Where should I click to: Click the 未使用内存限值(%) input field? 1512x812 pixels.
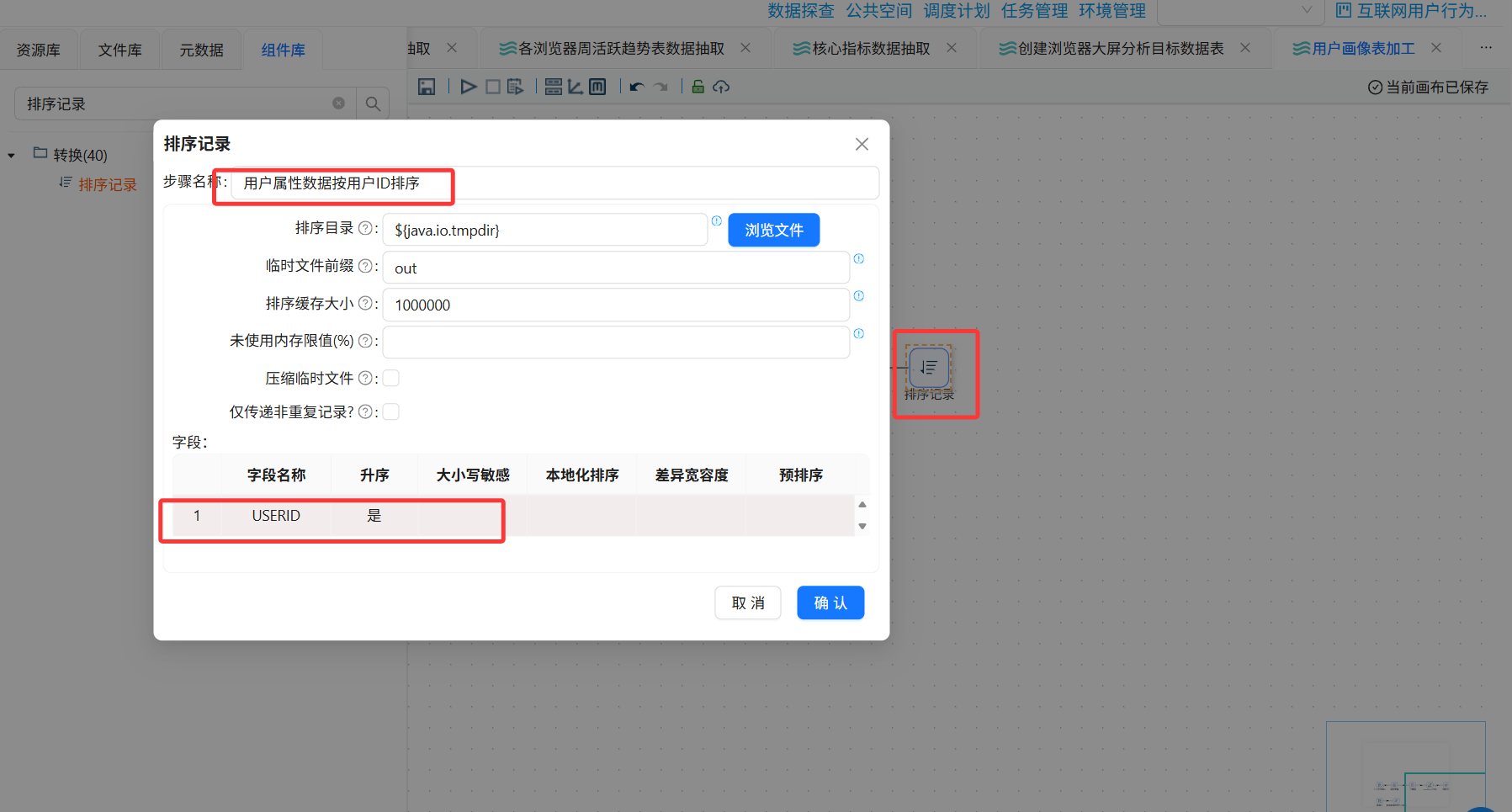coord(616,342)
